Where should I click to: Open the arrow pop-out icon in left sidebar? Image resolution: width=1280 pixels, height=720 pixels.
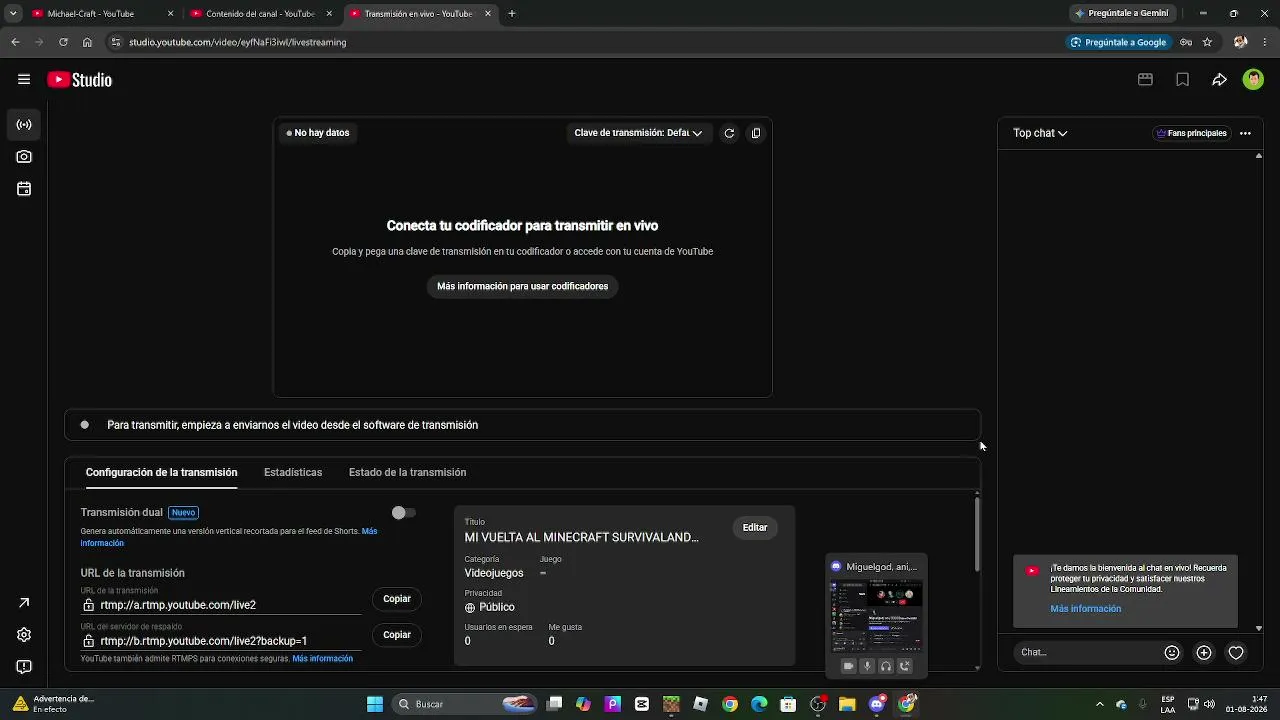[x=24, y=603]
